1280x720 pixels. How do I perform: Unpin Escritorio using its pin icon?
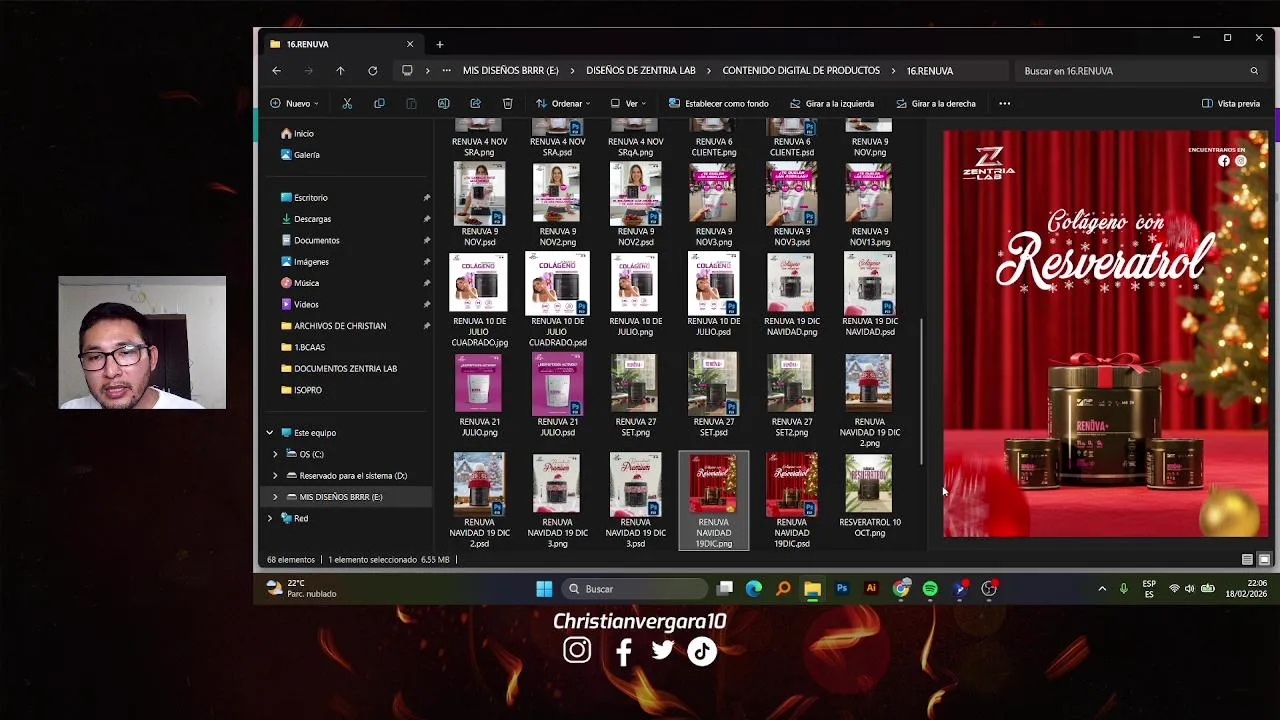426,198
